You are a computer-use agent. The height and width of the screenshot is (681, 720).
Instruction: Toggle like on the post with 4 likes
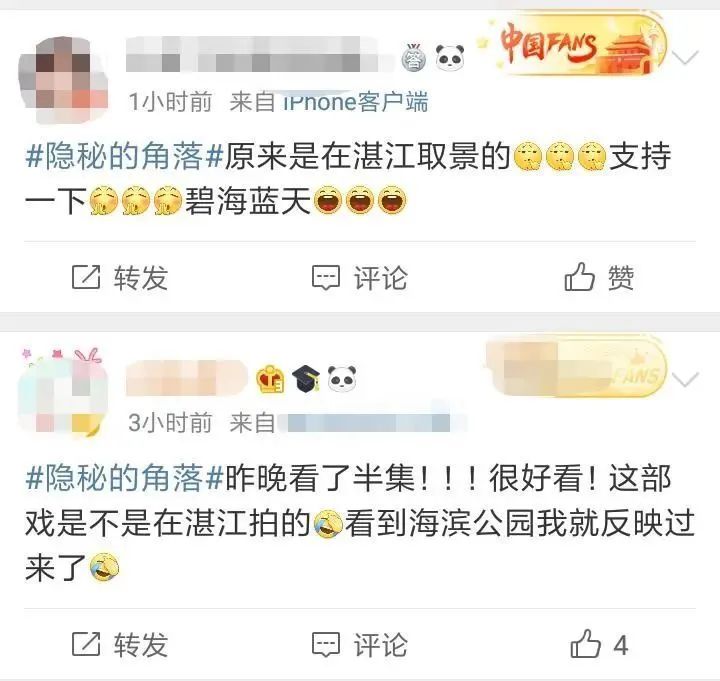click(585, 644)
